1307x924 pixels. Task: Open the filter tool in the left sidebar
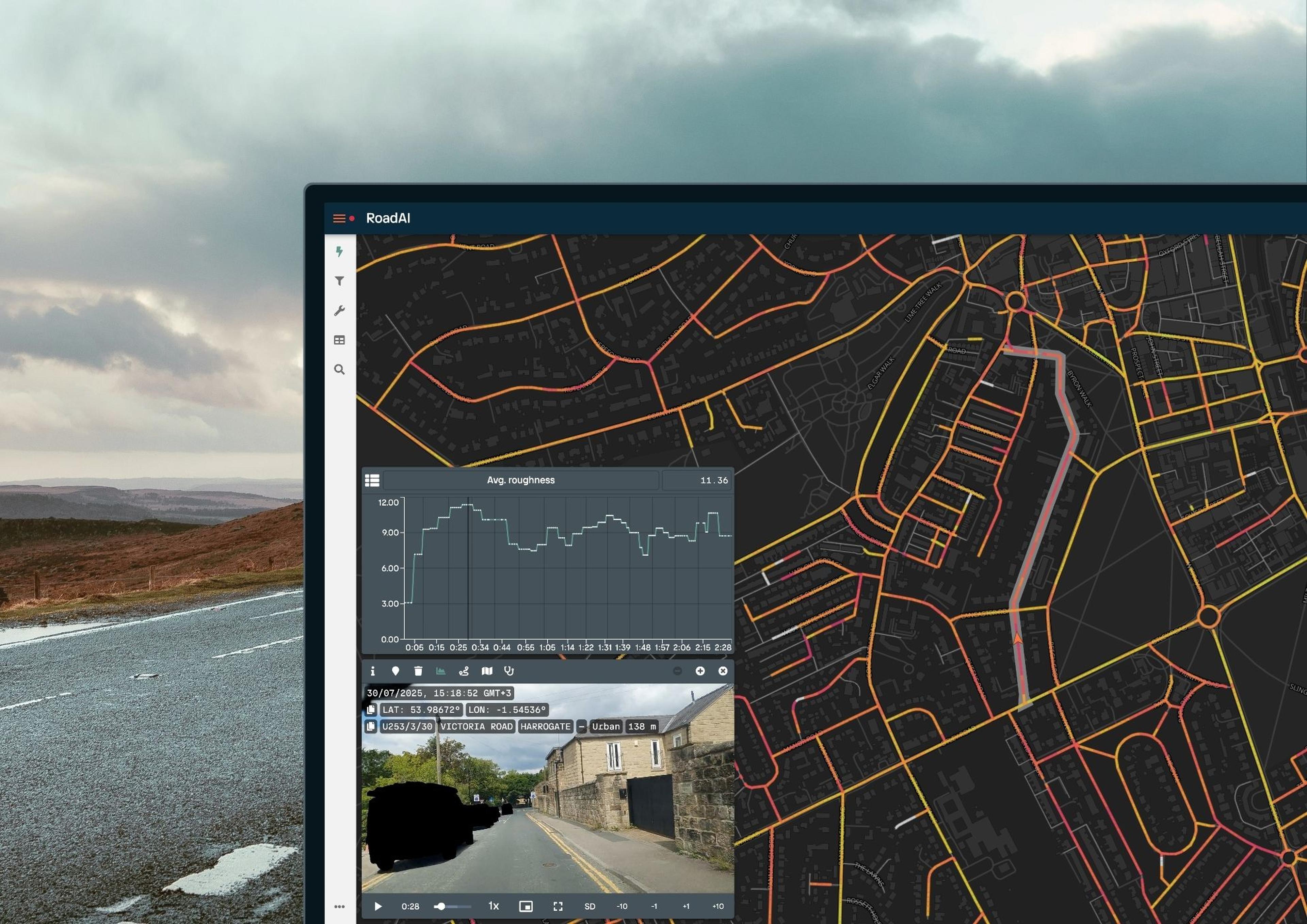pos(340,281)
